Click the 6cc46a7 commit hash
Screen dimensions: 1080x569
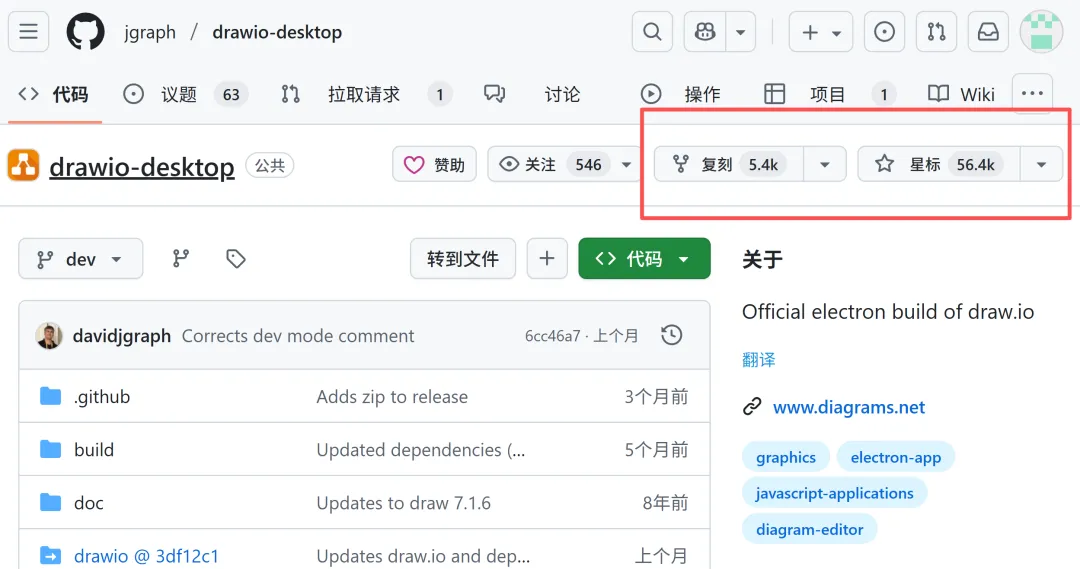[x=552, y=336]
